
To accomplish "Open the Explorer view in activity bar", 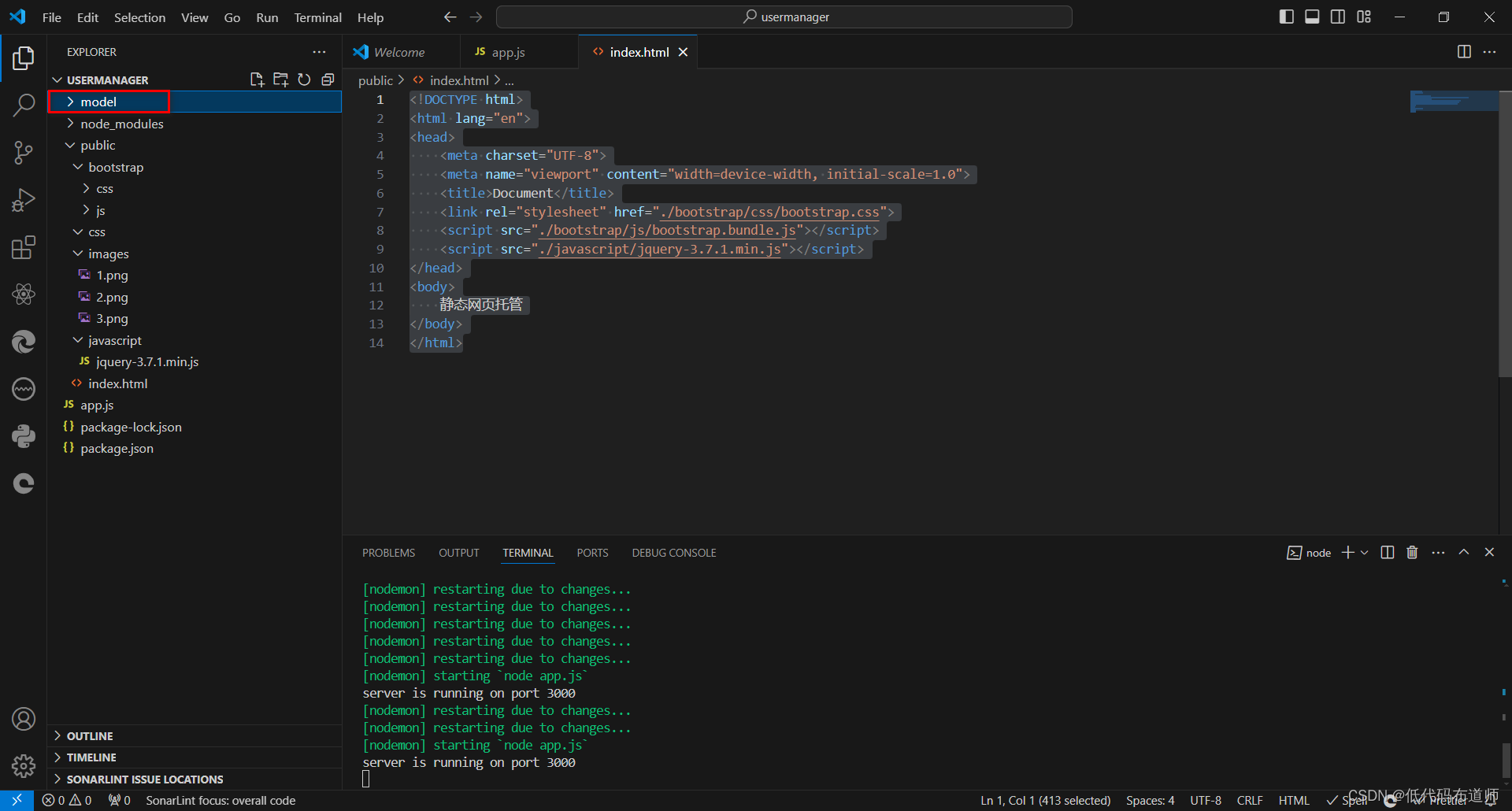I will 24,57.
